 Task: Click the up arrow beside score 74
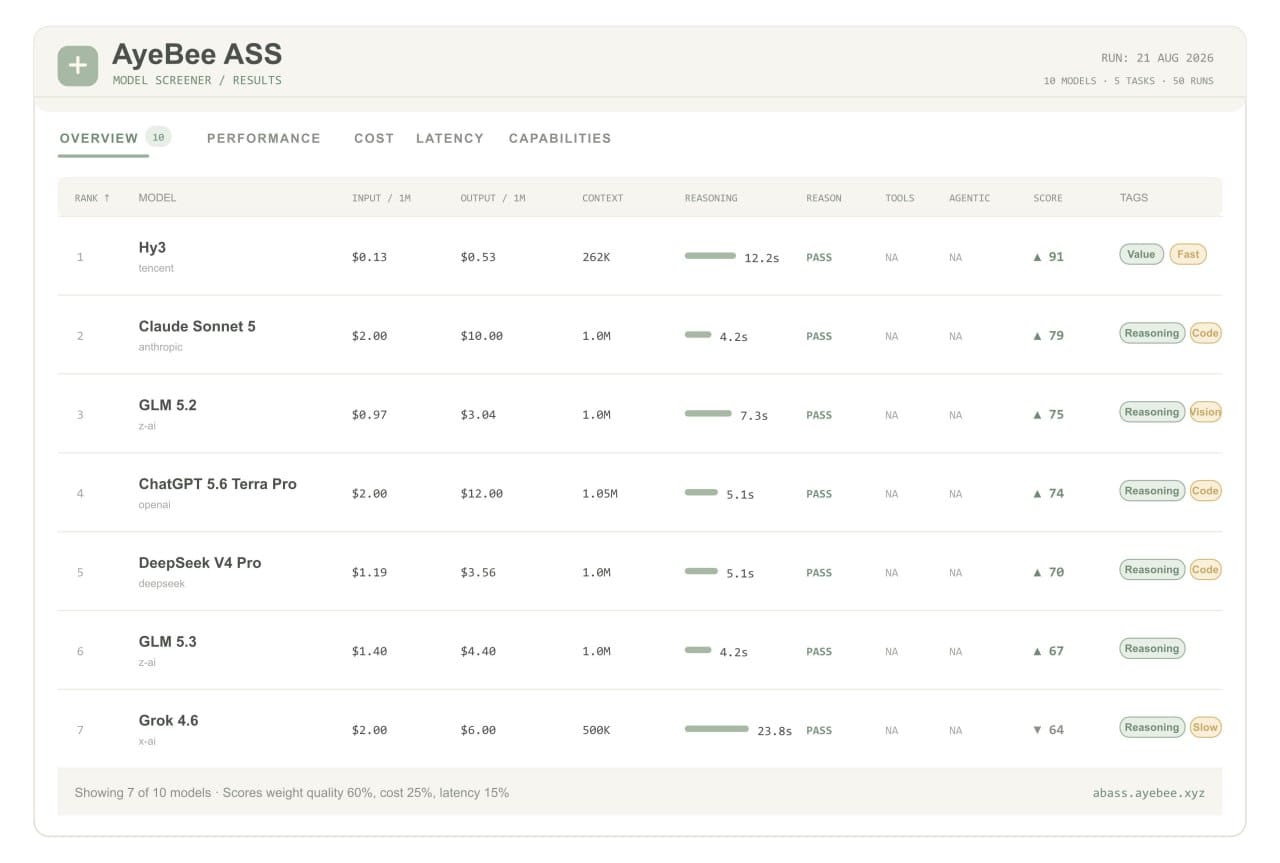pos(1038,494)
